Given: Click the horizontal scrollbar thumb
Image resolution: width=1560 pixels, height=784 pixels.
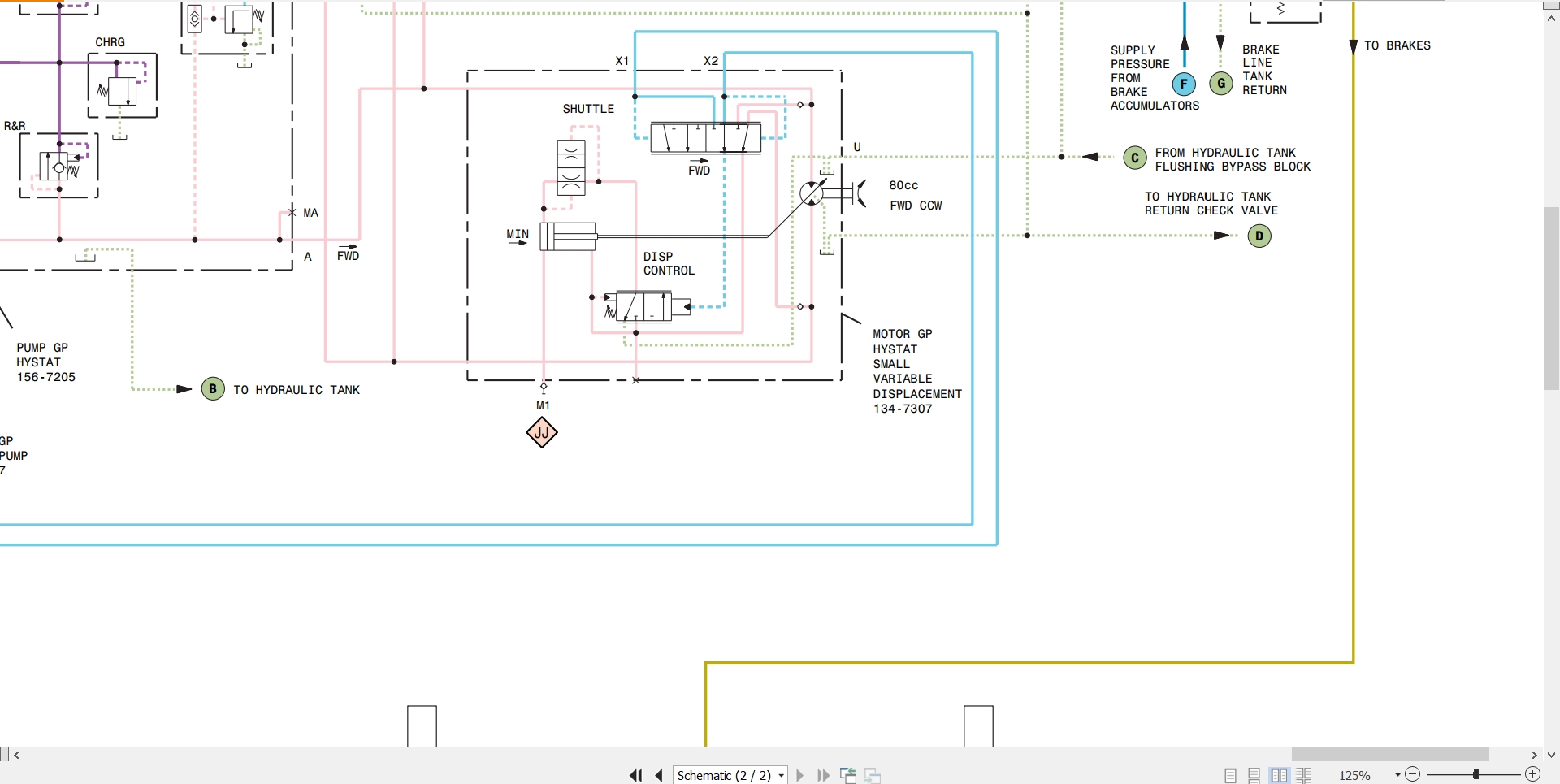Looking at the screenshot, I should coord(1390,755).
